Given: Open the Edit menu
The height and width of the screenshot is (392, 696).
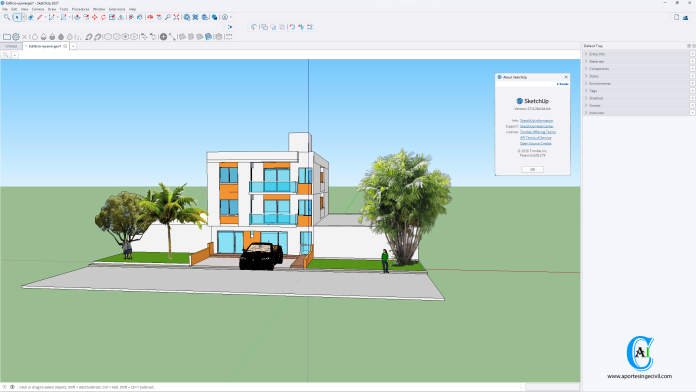Looking at the screenshot, I should [x=14, y=9].
